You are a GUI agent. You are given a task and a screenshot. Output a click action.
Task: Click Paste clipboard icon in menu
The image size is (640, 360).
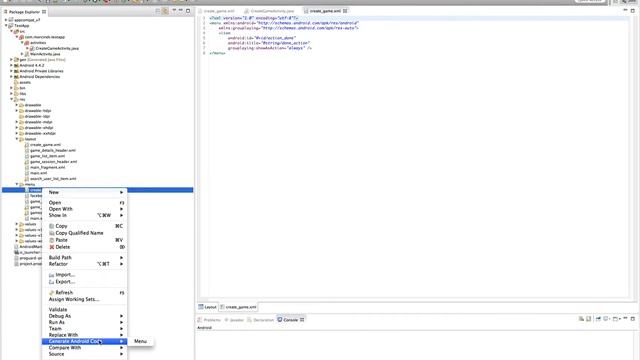pos(51,240)
